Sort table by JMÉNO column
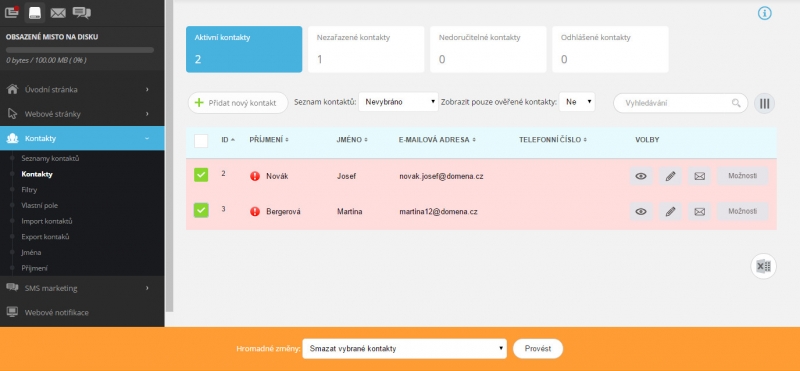Image resolution: width=800 pixels, height=371 pixels. click(352, 139)
